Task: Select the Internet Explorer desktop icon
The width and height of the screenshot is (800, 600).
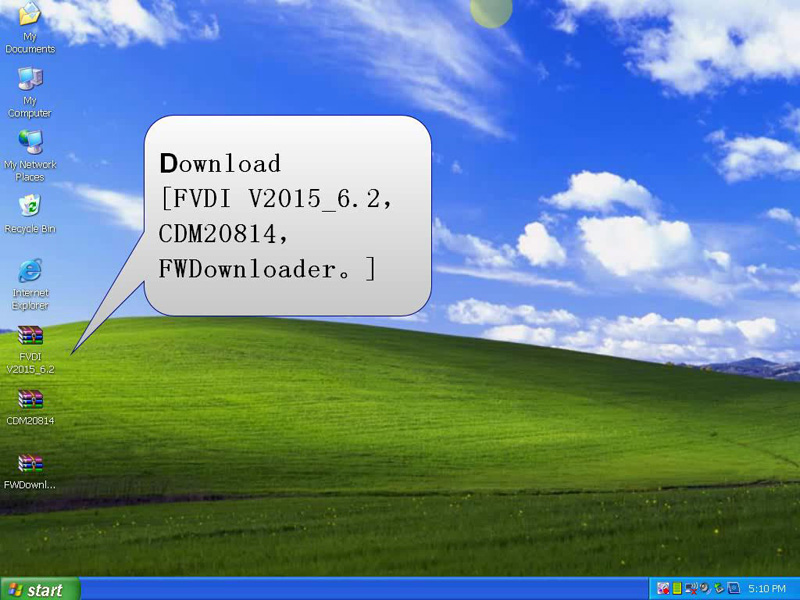Action: pyautogui.click(x=30, y=271)
